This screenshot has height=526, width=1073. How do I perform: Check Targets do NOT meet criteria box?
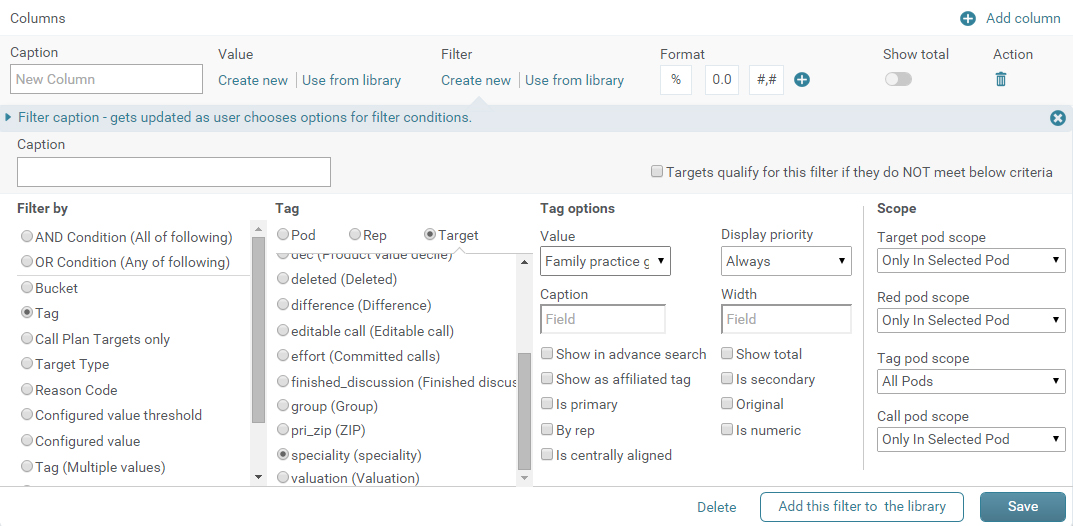657,172
